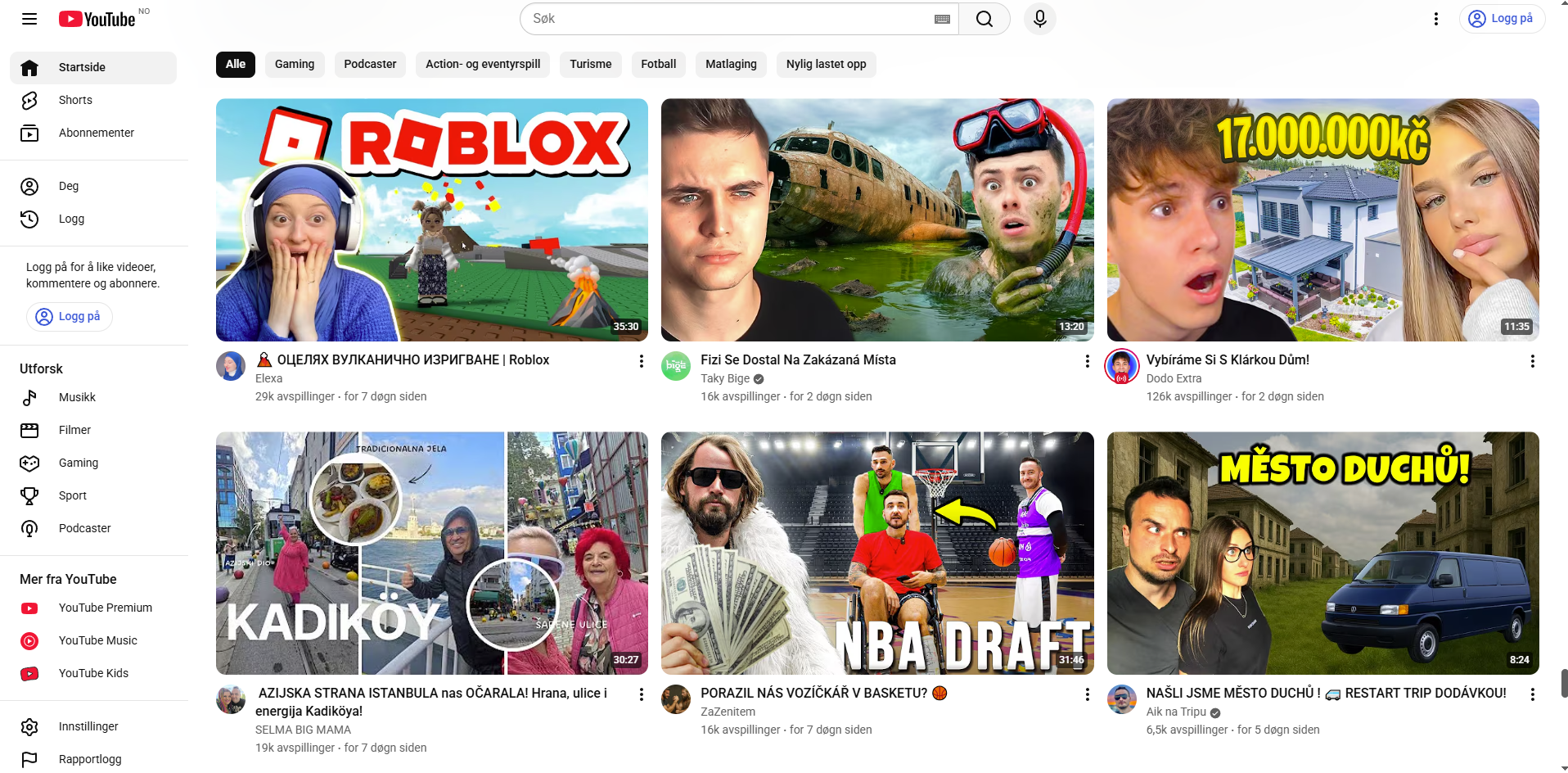Click the magnifier search button
Image resolution: width=1568 pixels, height=773 pixels.
[x=985, y=19]
